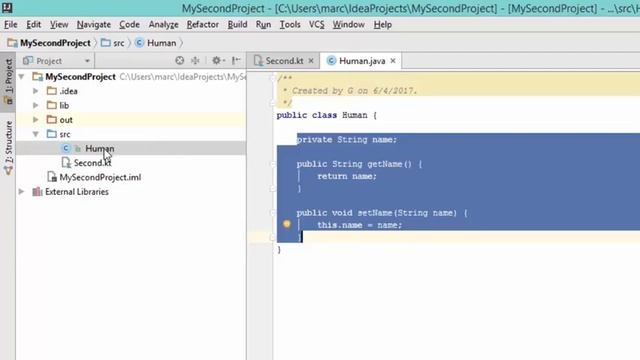The width and height of the screenshot is (640, 360).
Task: Open the Refactor menu
Action: click(202, 24)
